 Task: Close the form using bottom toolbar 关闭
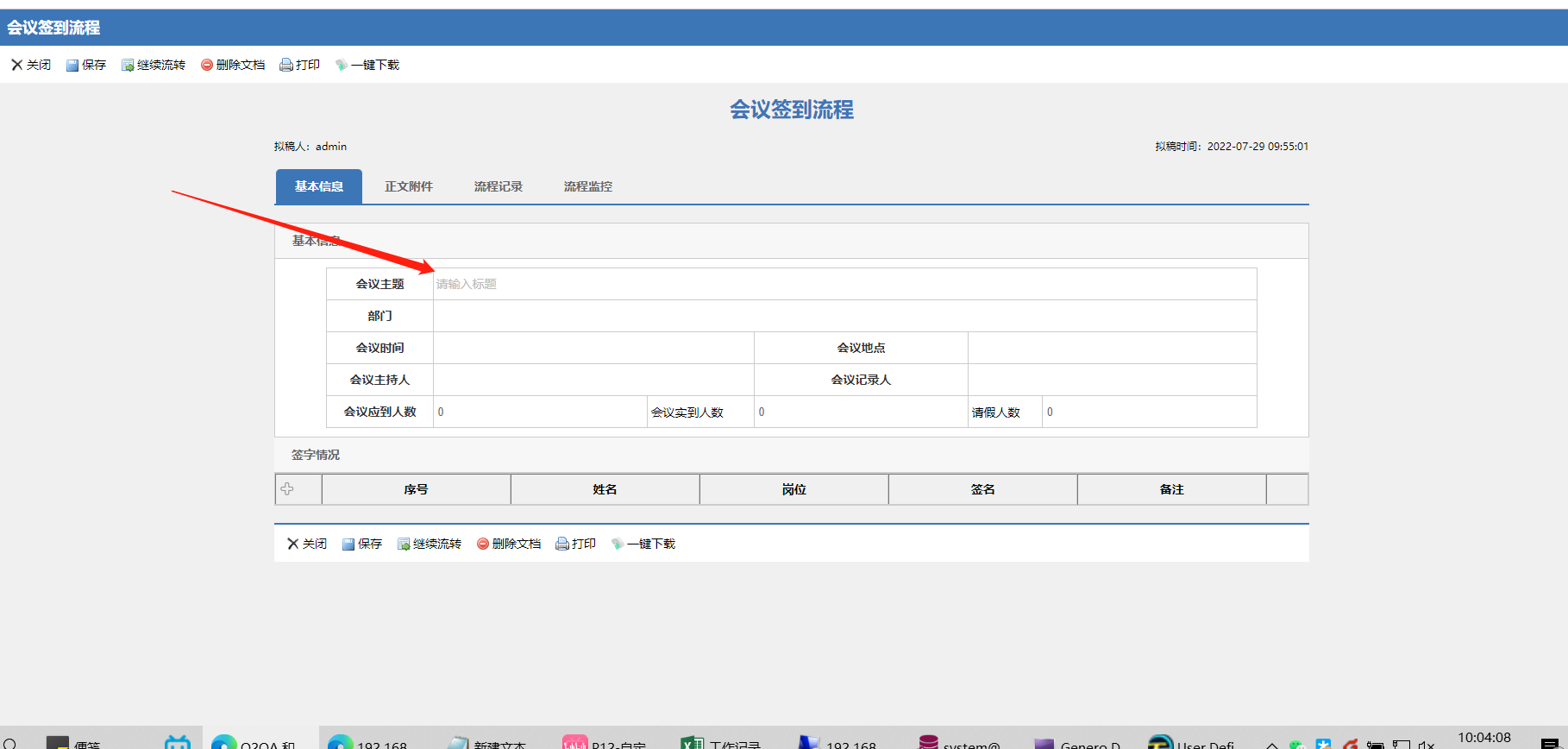coord(307,544)
